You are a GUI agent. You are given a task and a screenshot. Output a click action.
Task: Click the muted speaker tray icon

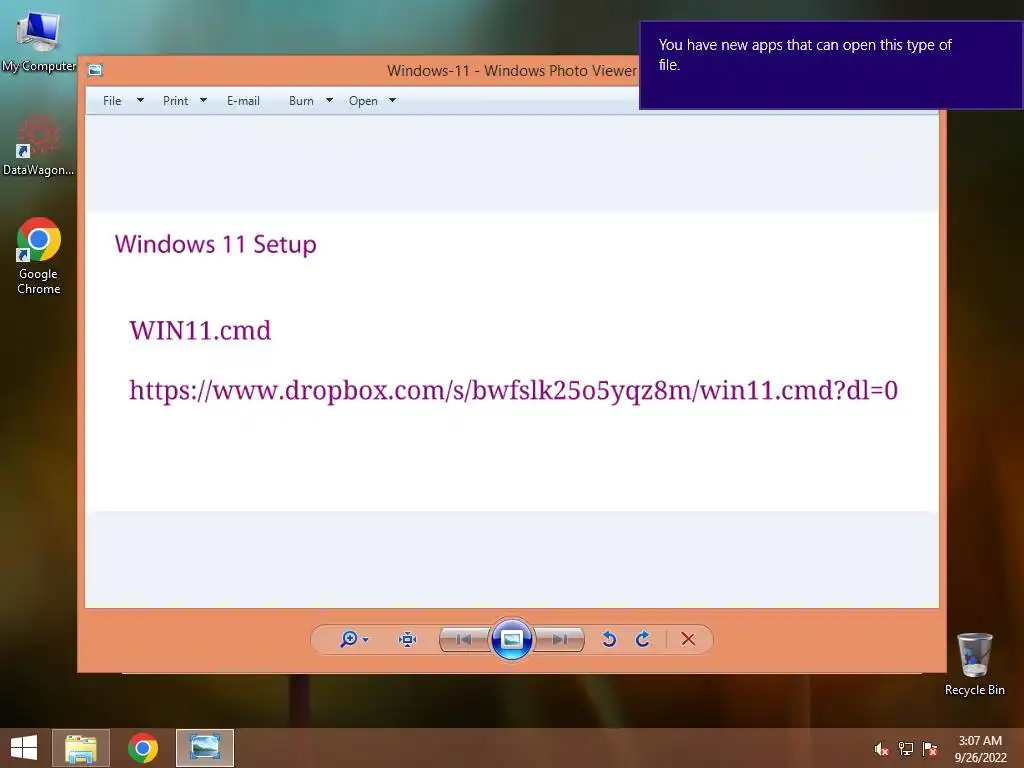pyautogui.click(x=882, y=749)
